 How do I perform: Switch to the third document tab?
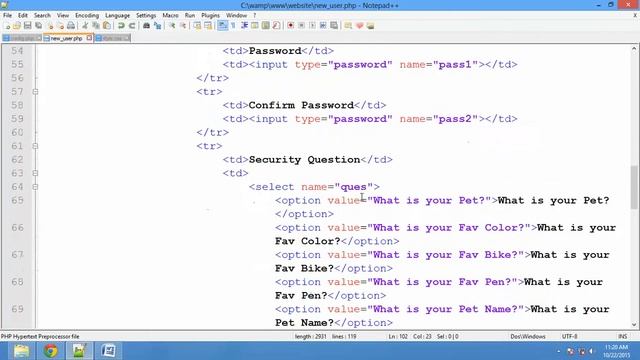coord(112,38)
